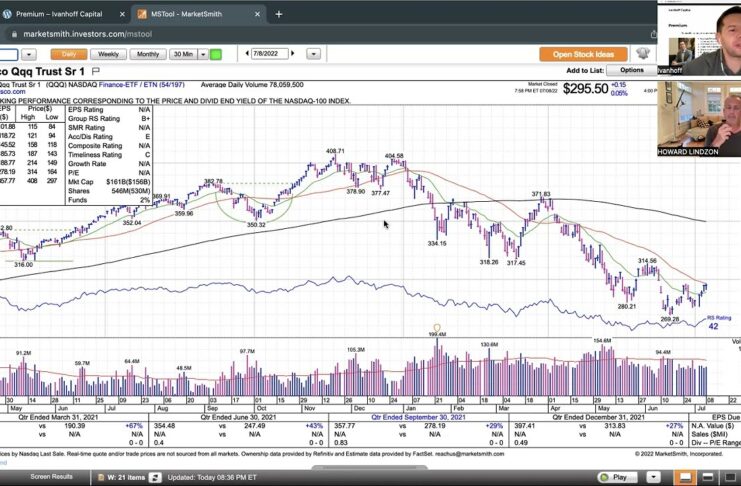Switch chart to Monthly timeframe
This screenshot has width=741, height=486.
coord(147,54)
